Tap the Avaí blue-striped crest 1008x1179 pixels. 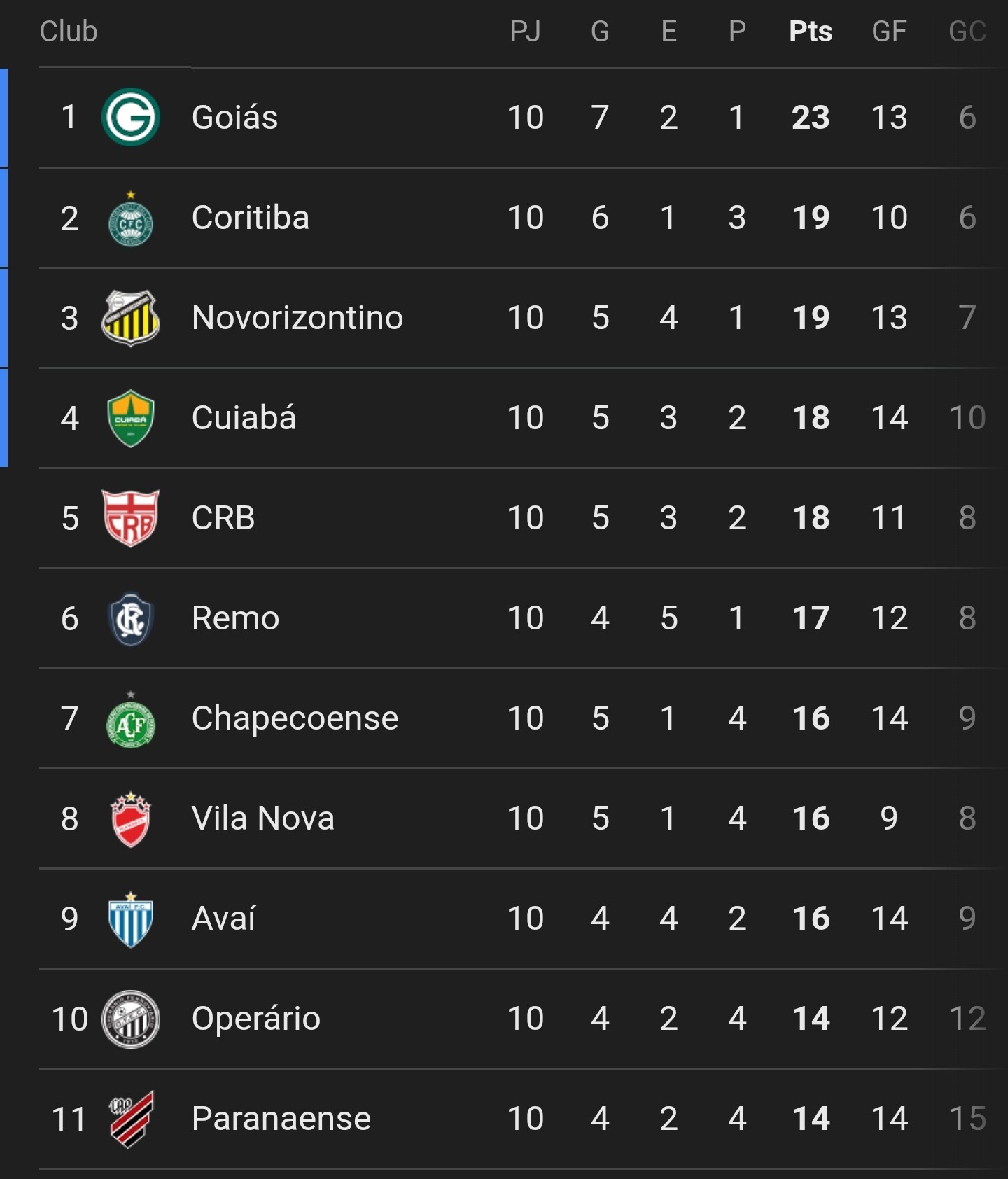pos(131,919)
